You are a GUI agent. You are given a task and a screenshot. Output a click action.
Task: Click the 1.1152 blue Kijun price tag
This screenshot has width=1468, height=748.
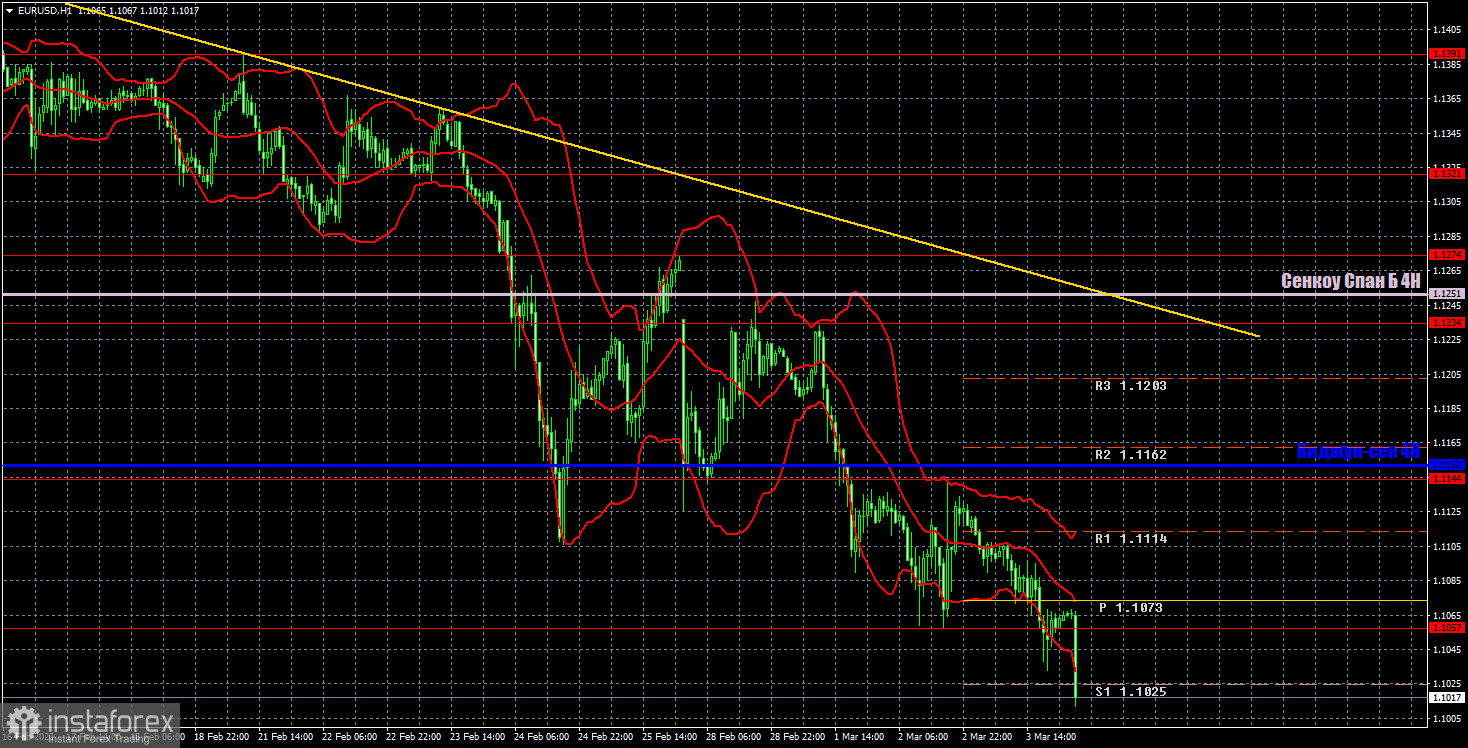pos(1447,464)
